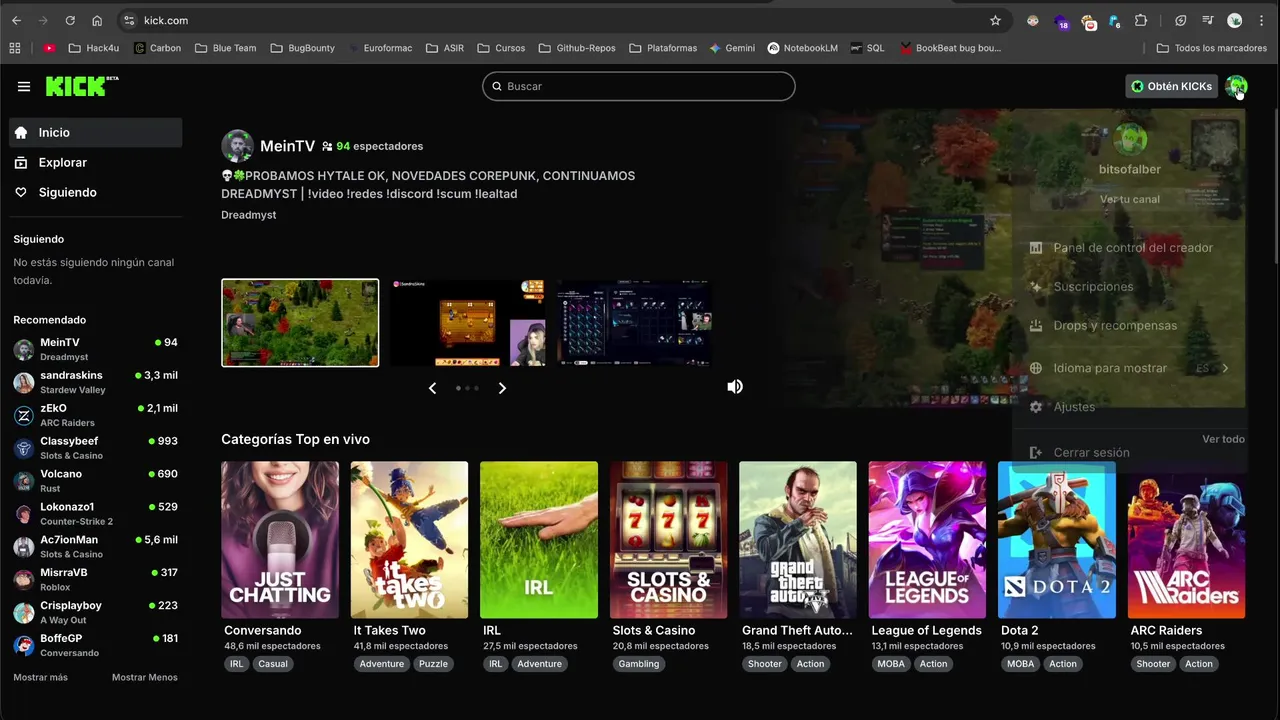This screenshot has width=1280, height=720.
Task: Open the Hack4u bookmarks folder
Action: [94, 48]
